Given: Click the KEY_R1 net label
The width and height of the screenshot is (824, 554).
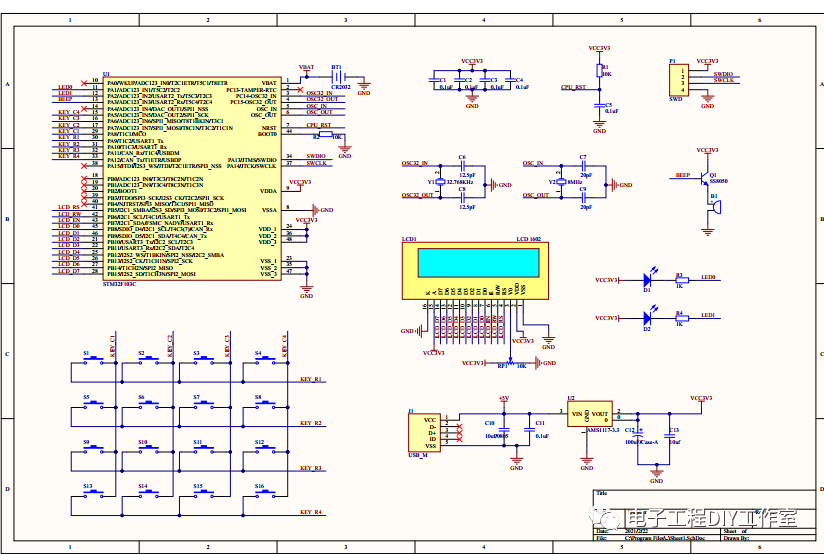Looking at the screenshot, I should (x=311, y=379).
